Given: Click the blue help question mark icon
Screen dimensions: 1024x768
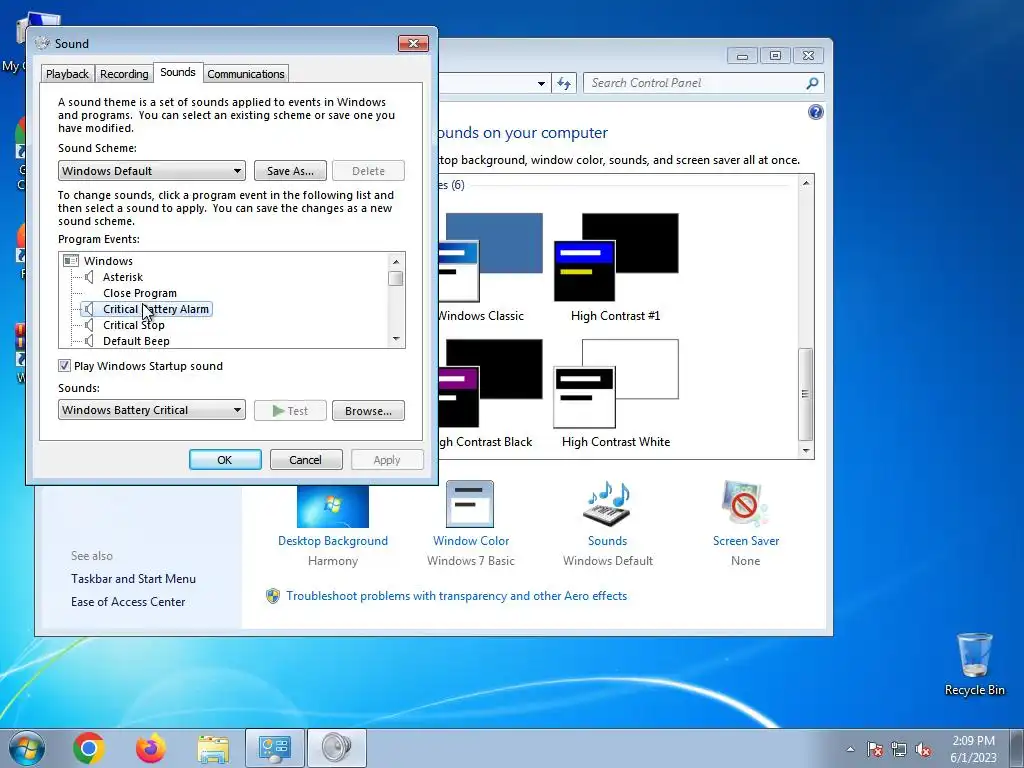Looking at the screenshot, I should pos(816,112).
